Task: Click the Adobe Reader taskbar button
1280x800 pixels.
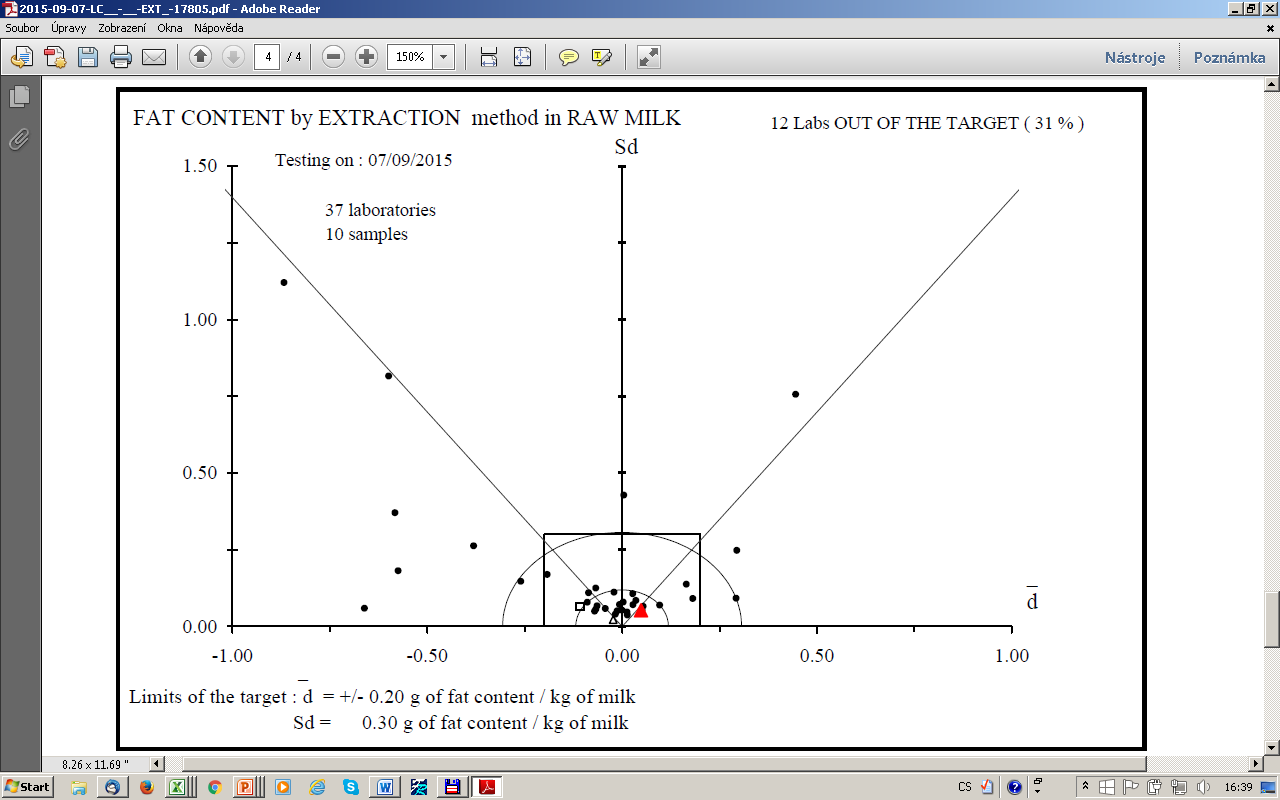Action: pos(486,786)
